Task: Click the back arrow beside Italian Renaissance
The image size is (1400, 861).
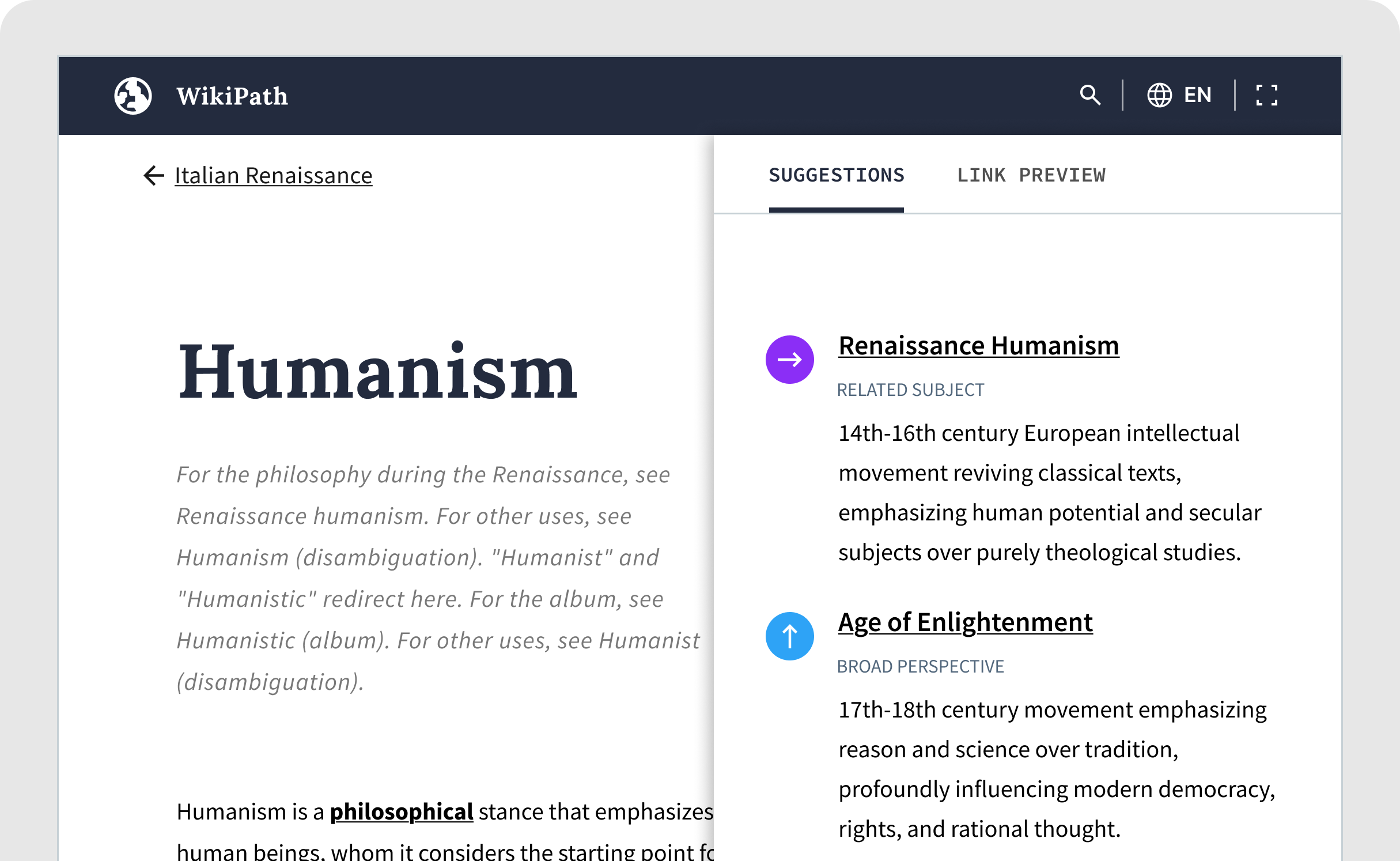Action: pos(154,176)
